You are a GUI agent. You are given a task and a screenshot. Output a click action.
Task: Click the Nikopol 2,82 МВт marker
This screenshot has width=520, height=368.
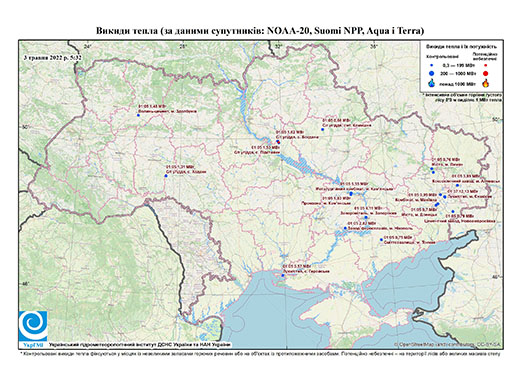(345, 228)
